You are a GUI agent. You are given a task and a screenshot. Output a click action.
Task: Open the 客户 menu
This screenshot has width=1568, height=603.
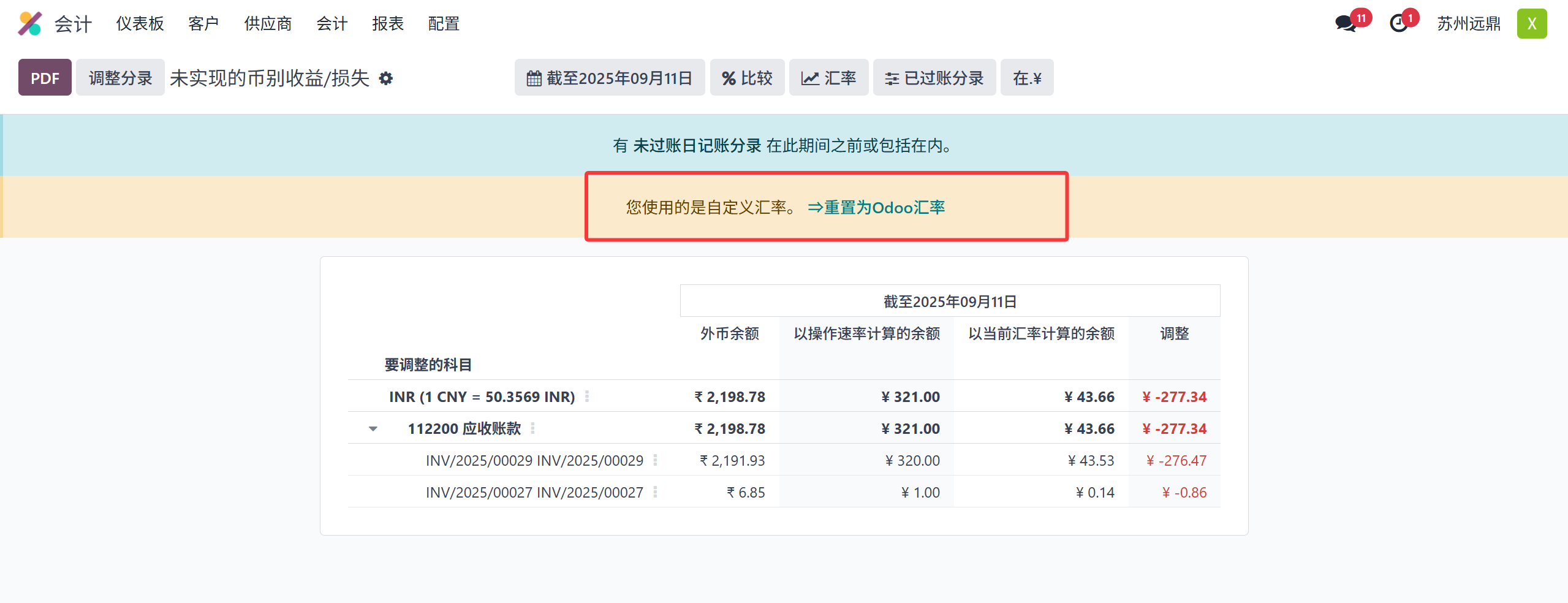pos(203,24)
